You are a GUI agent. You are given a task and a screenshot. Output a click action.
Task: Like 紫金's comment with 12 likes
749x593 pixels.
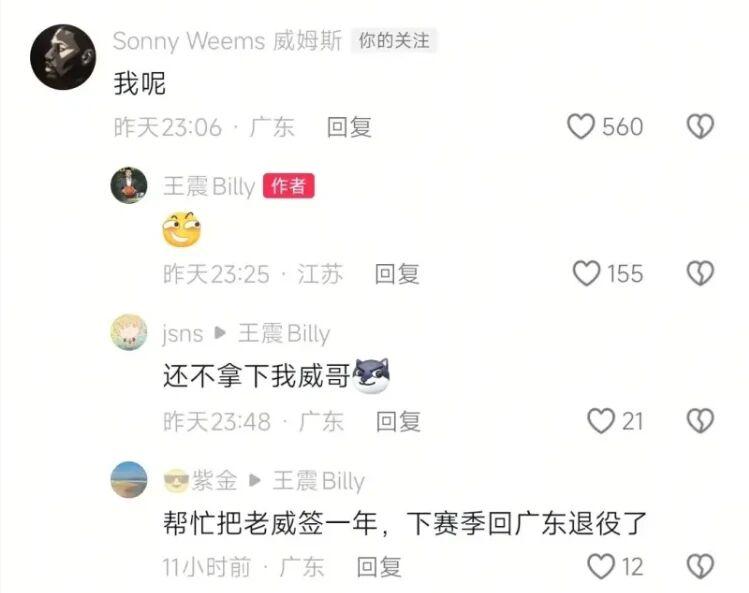point(600,566)
